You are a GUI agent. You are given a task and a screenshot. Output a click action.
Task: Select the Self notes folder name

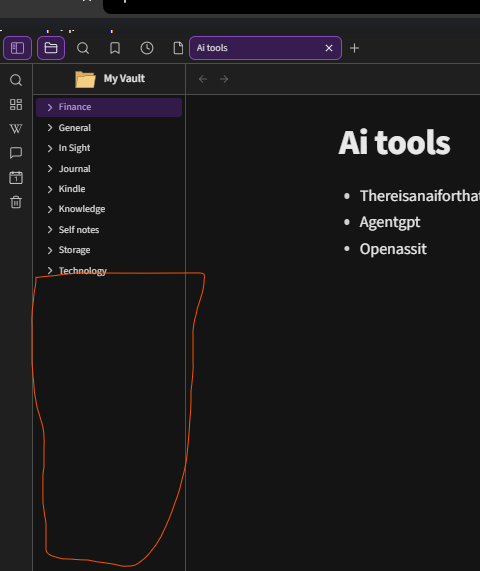(x=79, y=230)
